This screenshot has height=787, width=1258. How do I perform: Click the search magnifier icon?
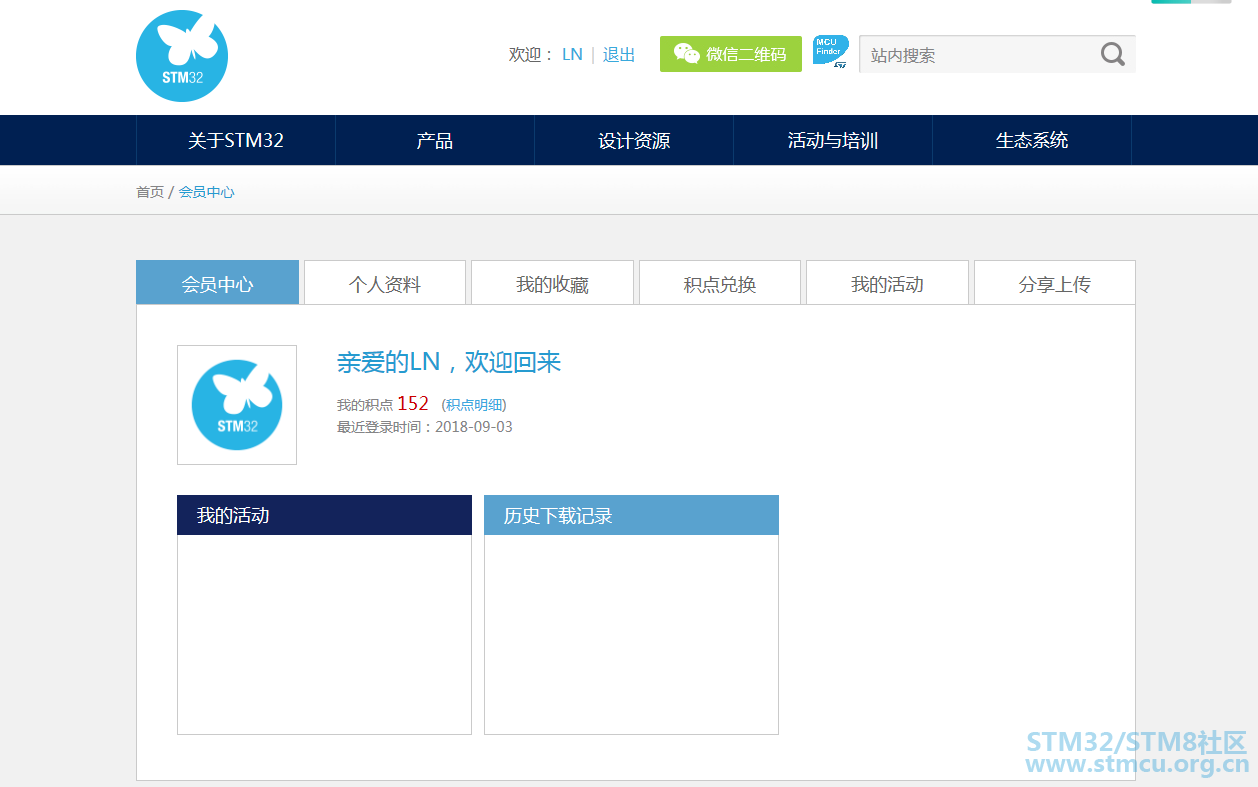[x=1113, y=54]
